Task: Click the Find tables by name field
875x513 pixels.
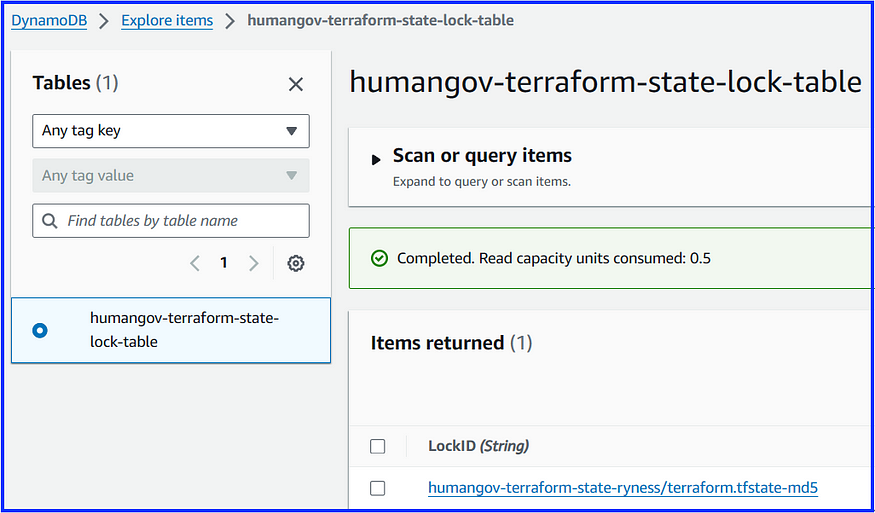Action: pos(171,220)
